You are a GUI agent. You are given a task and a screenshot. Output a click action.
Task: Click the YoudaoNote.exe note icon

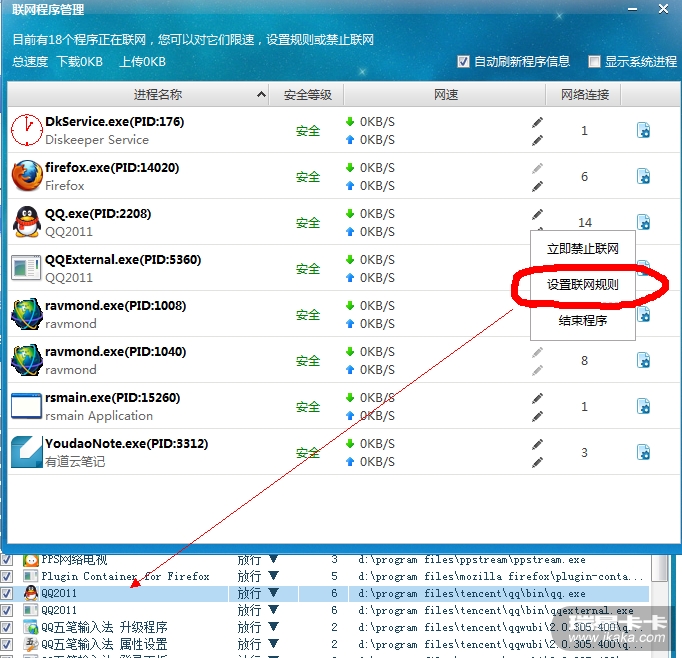(26, 452)
